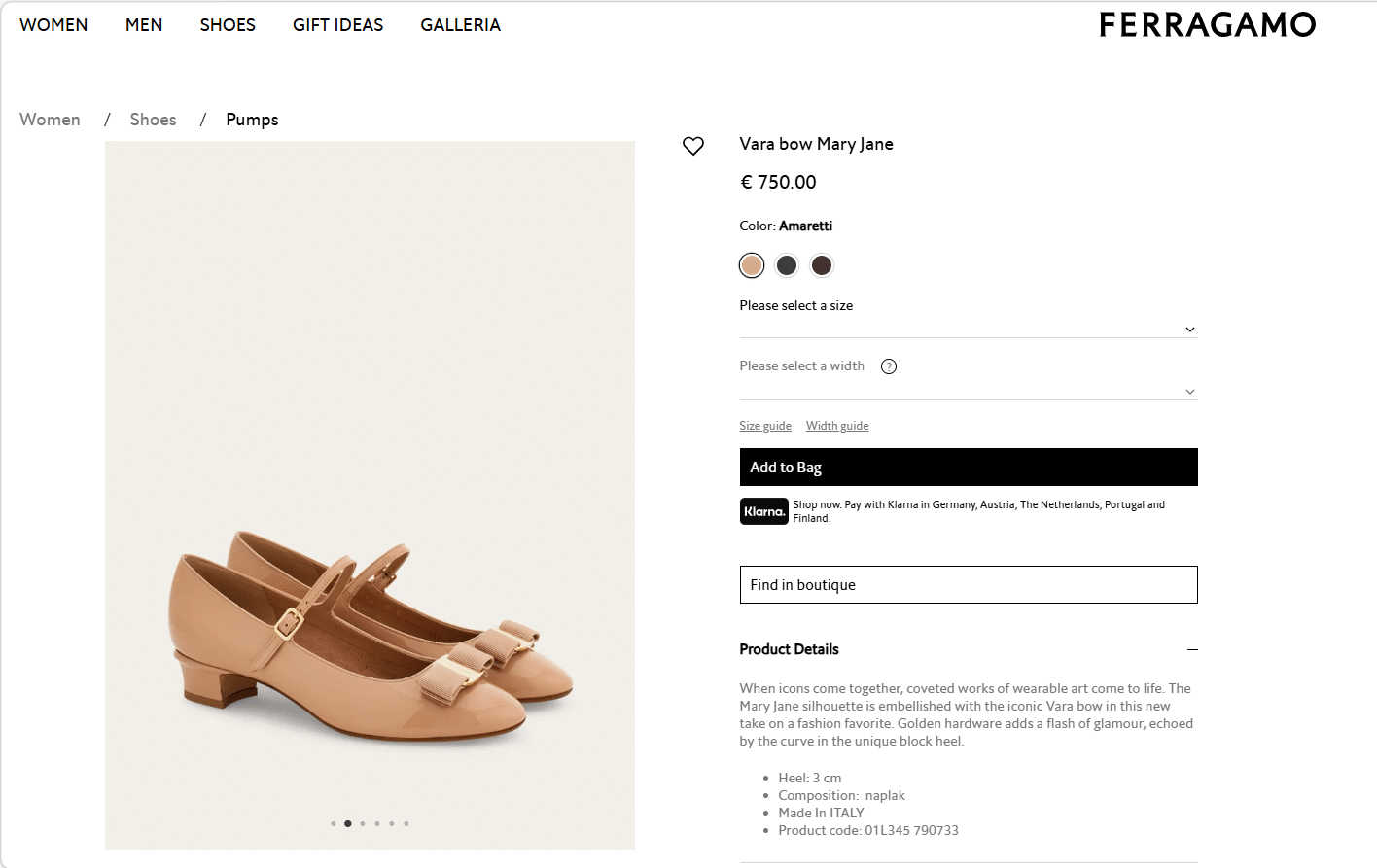Open the size selection dropdown
The image size is (1377, 868).
click(x=968, y=329)
